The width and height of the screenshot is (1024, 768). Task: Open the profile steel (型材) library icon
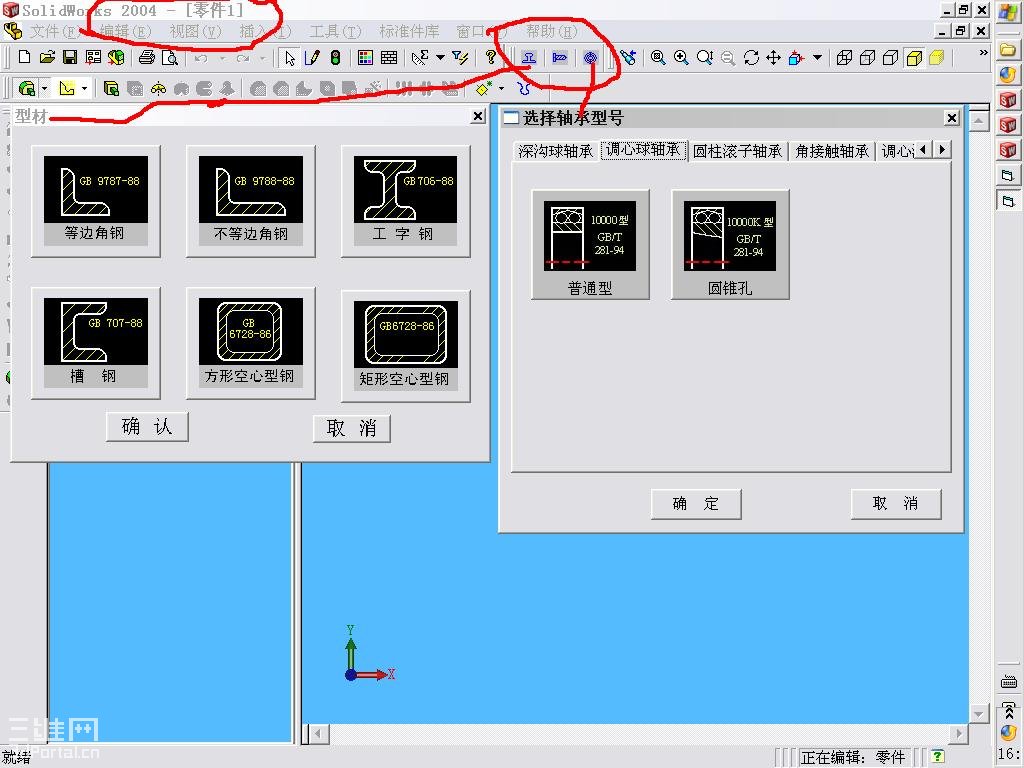click(529, 57)
